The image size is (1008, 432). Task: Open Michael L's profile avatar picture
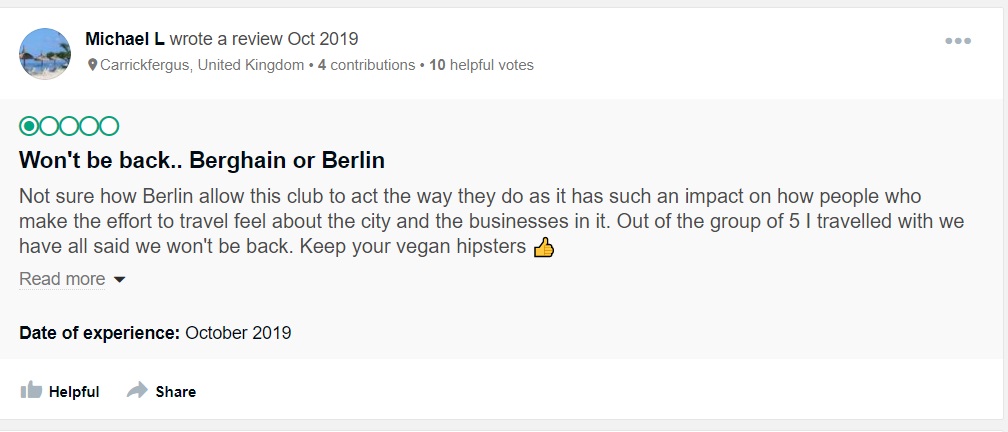pyautogui.click(x=45, y=53)
